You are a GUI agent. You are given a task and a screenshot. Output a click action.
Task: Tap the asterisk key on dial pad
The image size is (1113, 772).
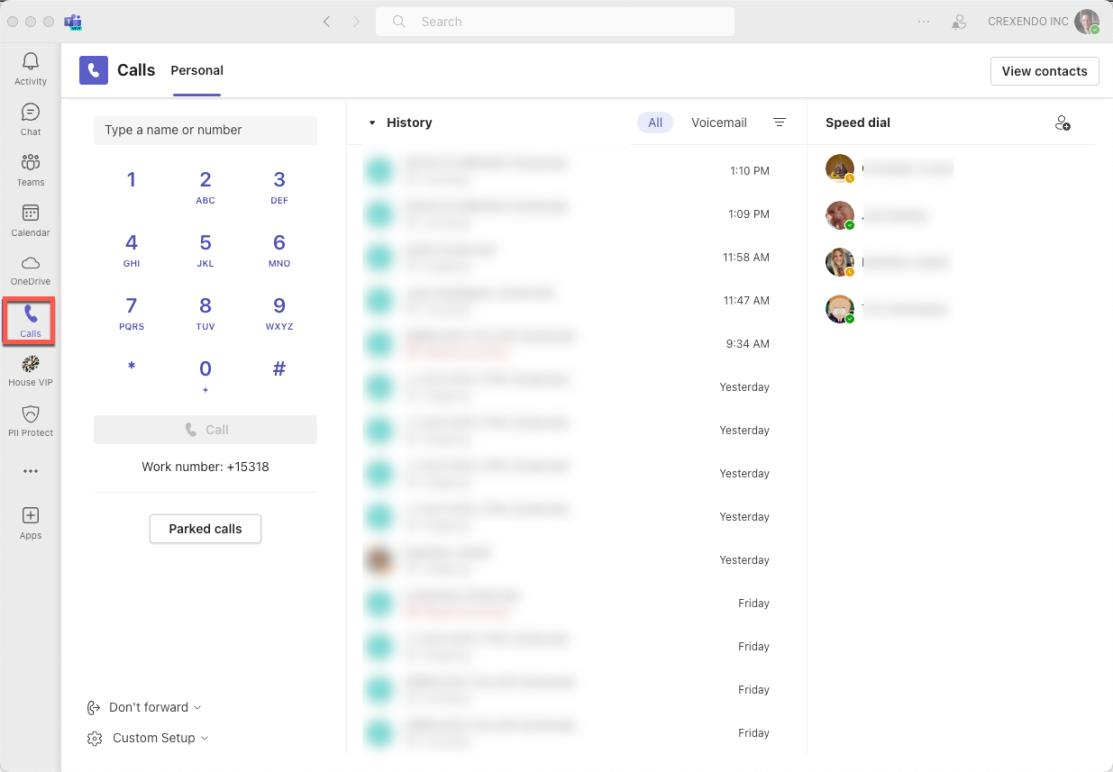click(131, 368)
